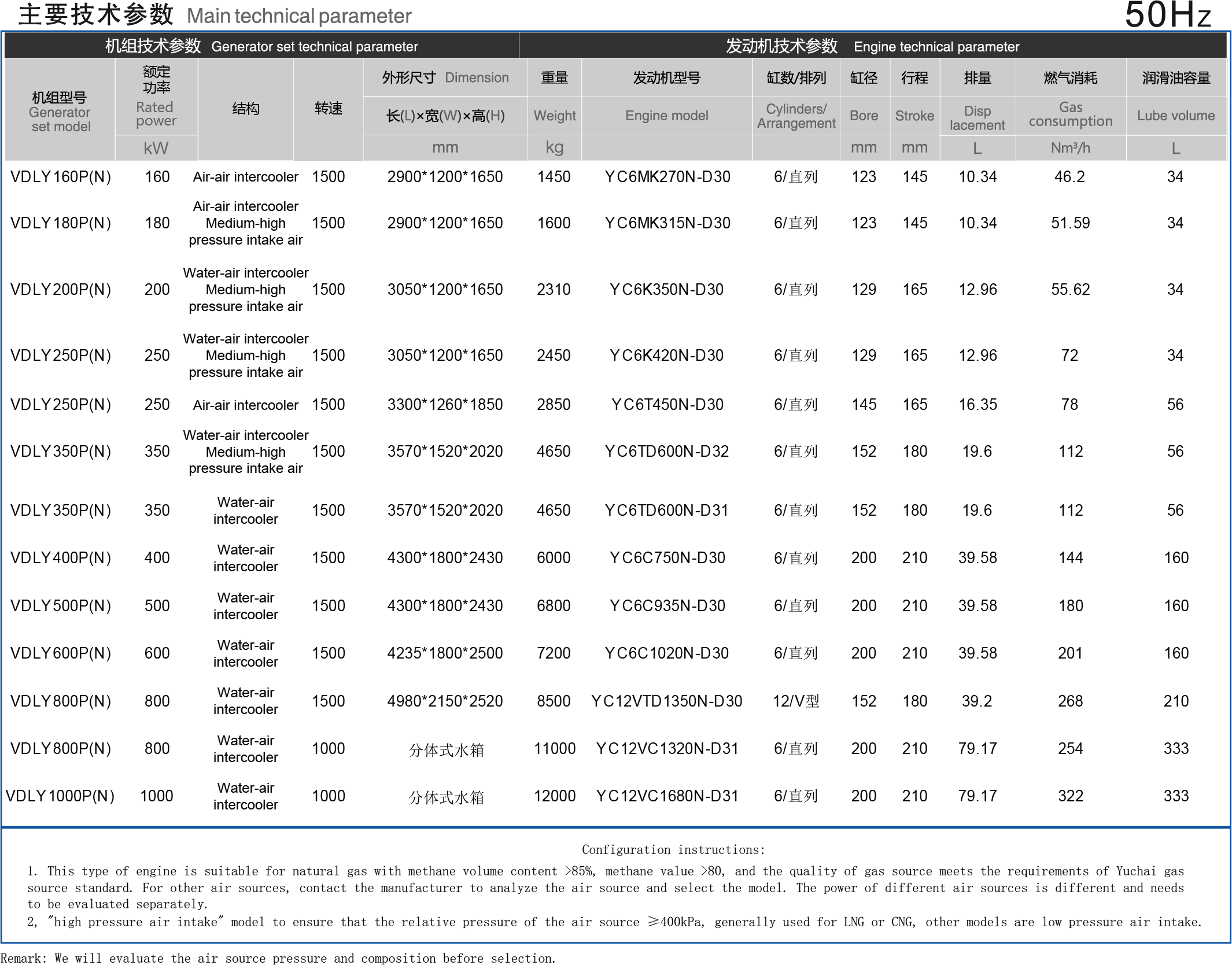Click the 'Cylinders/Arrangement' column header
The height and width of the screenshot is (965, 1232).
pos(796,116)
